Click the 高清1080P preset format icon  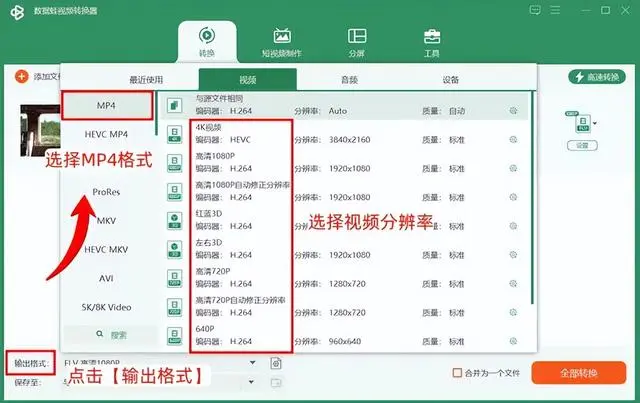tap(175, 163)
